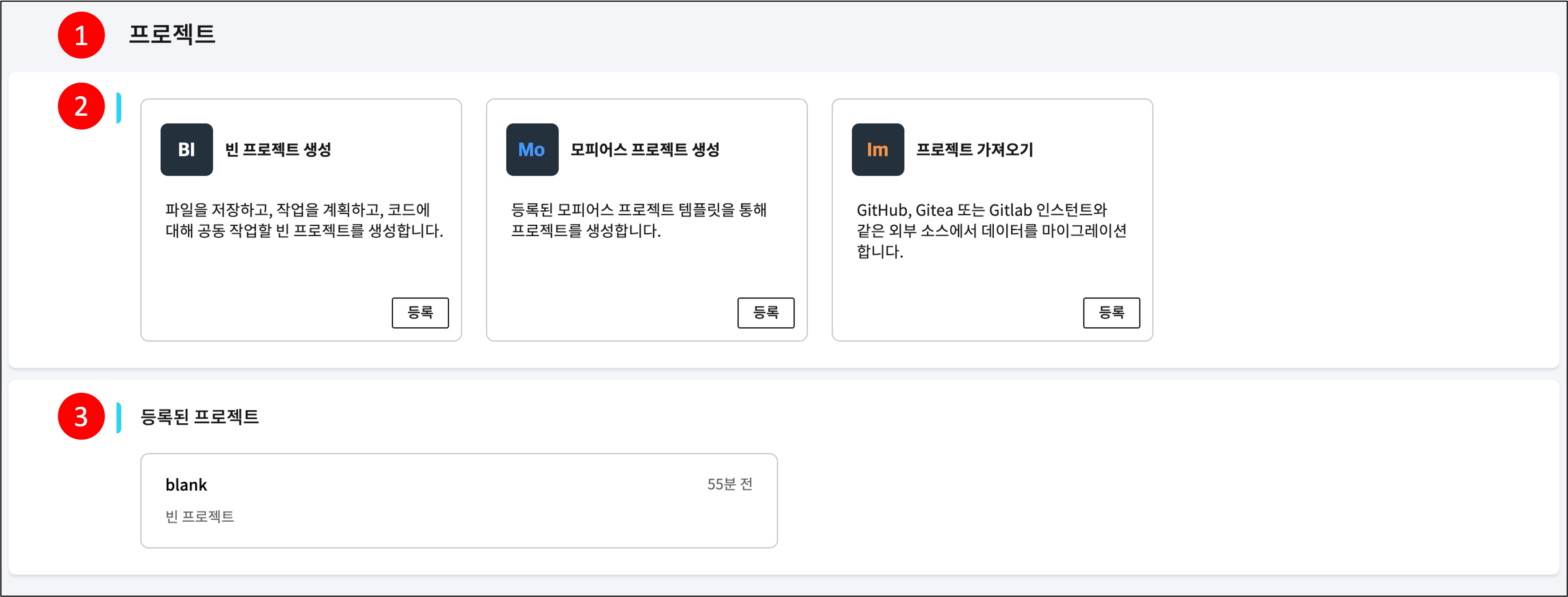This screenshot has width=1568, height=597.
Task: Click the 빈 프로젝트 subtitle under blank
Action: click(200, 517)
